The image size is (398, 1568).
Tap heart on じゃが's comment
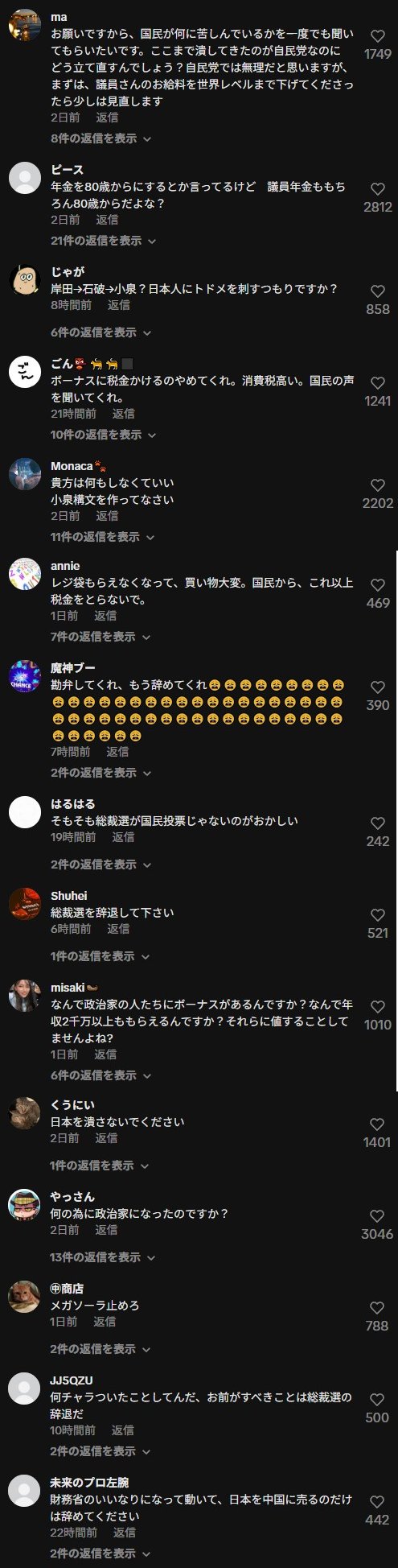377,291
